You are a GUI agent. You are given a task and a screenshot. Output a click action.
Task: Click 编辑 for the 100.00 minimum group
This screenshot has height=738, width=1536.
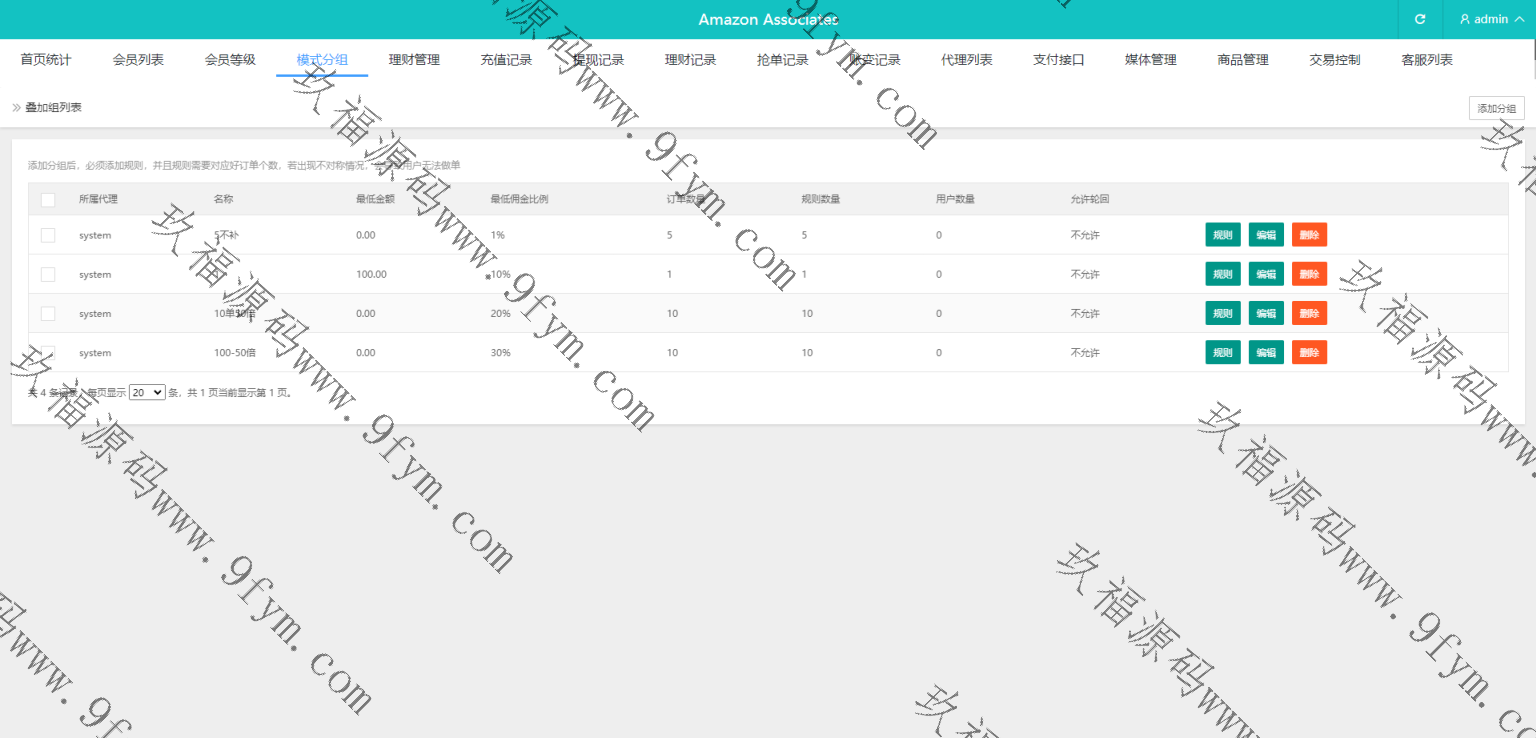[x=1266, y=274]
